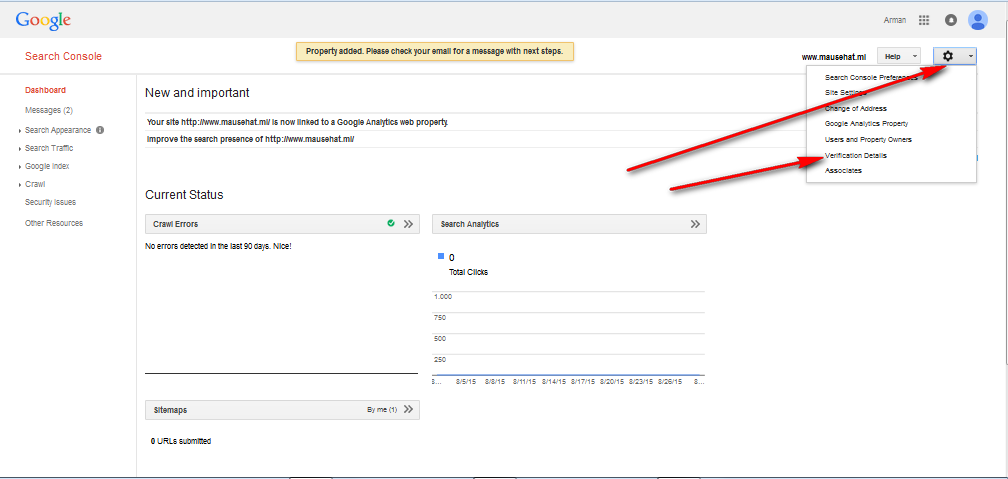Open the linked to Google Analytics message
The width and height of the screenshot is (1008, 479).
[297, 122]
